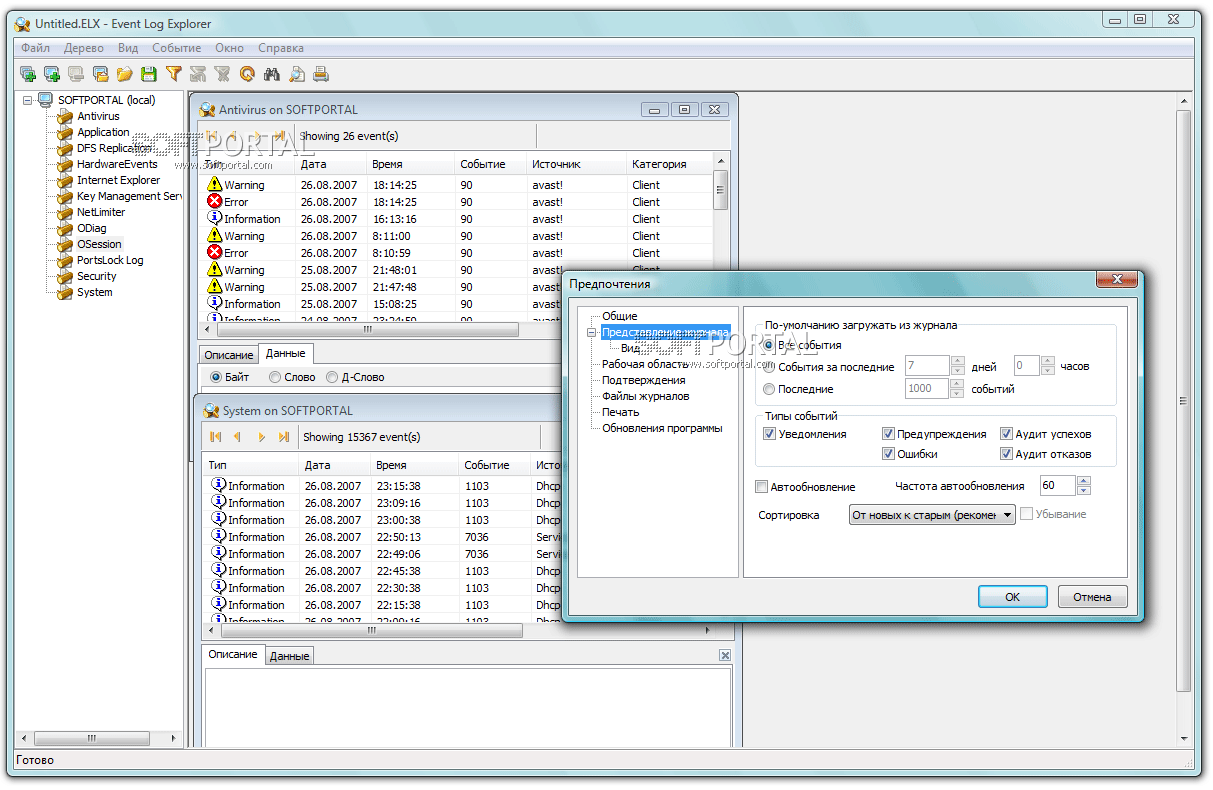Click the printer toolbar icon
This screenshot has width=1213, height=790.
(321, 73)
